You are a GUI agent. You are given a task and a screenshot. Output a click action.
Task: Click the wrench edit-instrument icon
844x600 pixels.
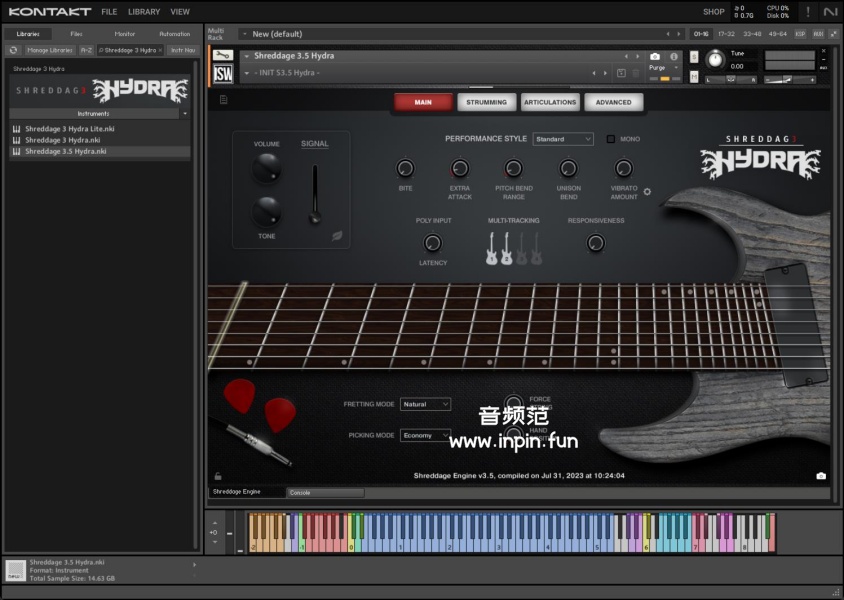point(223,56)
